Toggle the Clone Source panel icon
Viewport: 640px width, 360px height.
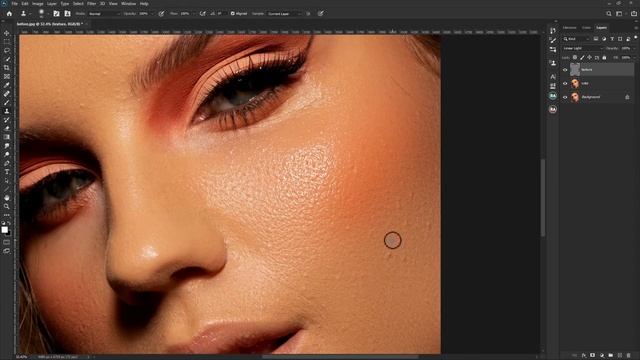click(67, 13)
